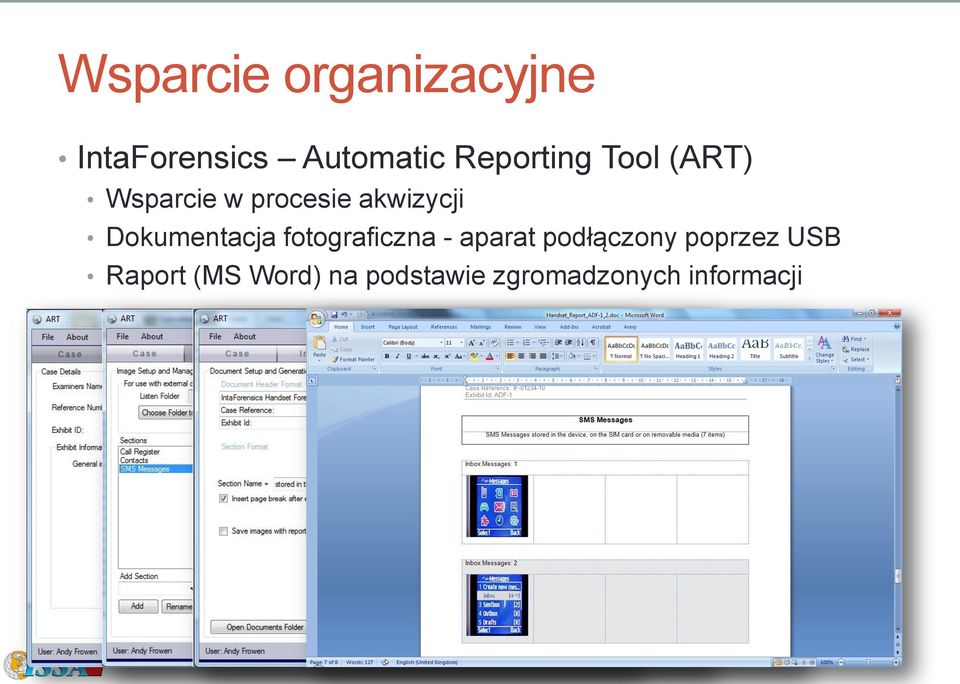Open the Change Case (Aa) dropdown
The width and height of the screenshot is (960, 684).
point(460,356)
